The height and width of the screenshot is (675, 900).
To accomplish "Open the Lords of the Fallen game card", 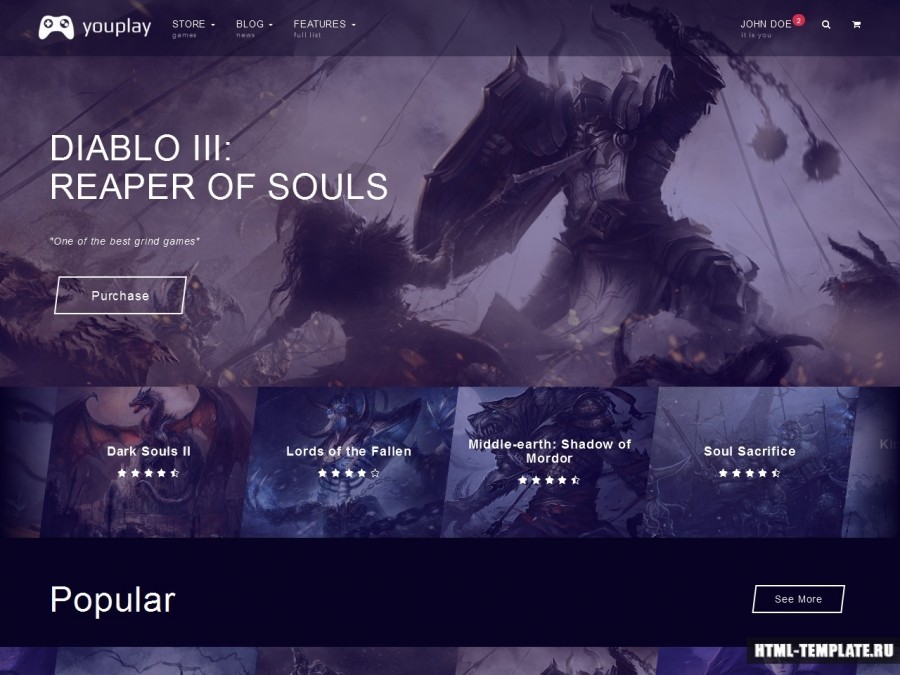I will click(349, 462).
